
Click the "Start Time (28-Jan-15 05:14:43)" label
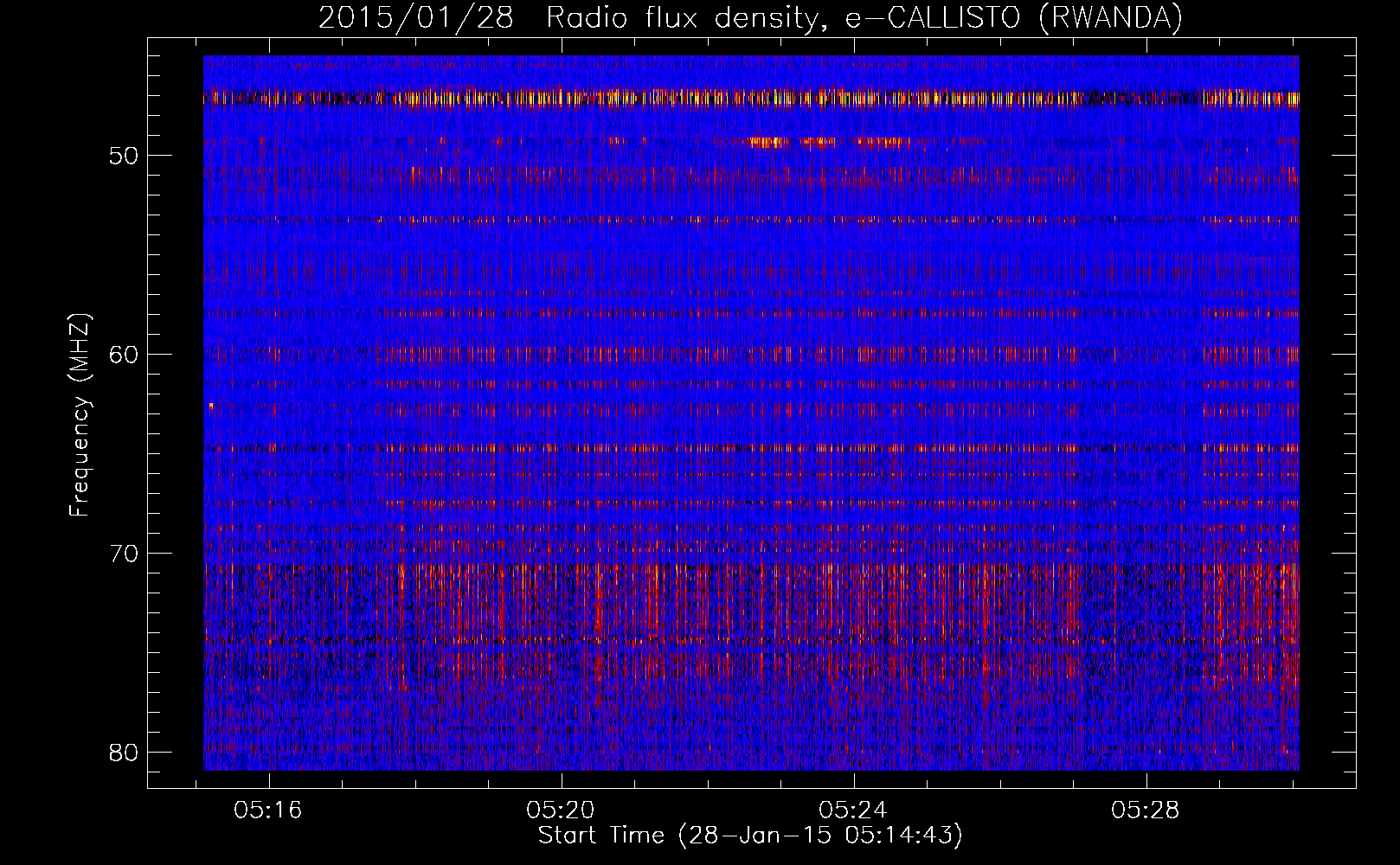click(750, 836)
